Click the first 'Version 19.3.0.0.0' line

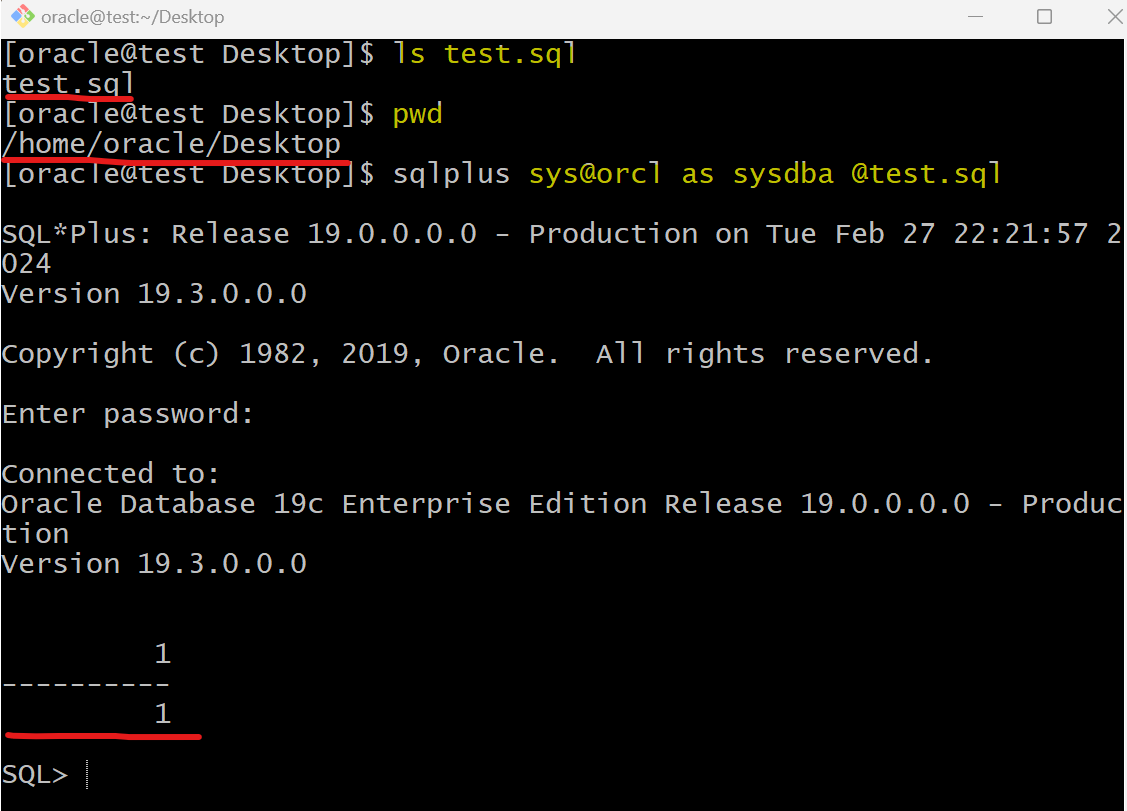point(155,293)
